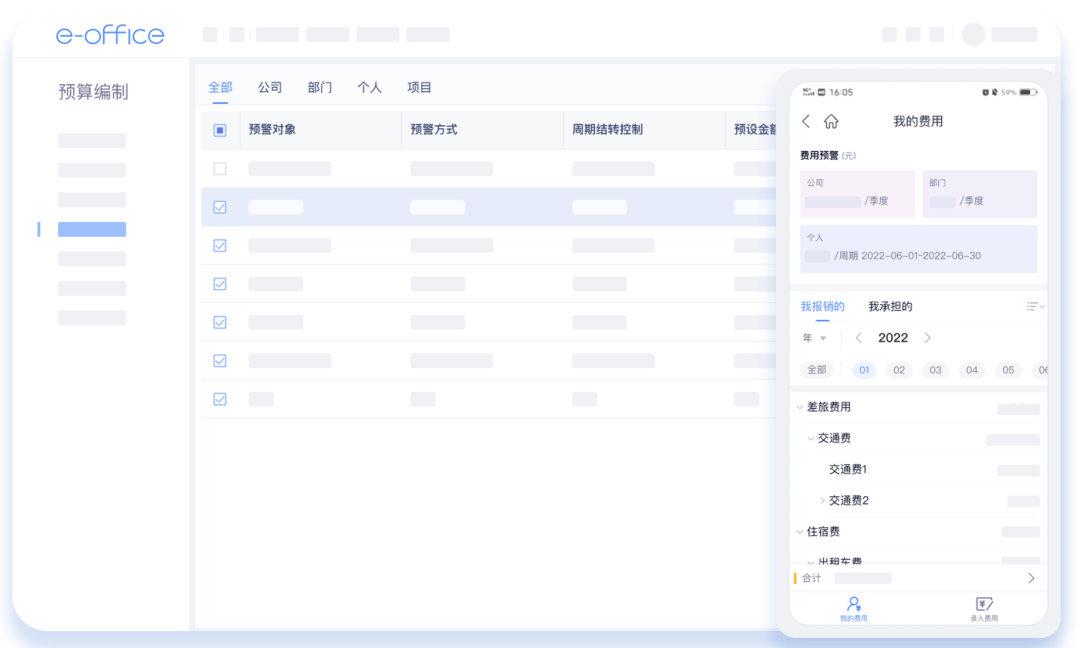1080x648 pixels.
Task: Open the 年 dropdown selector
Action: pyautogui.click(x=814, y=338)
